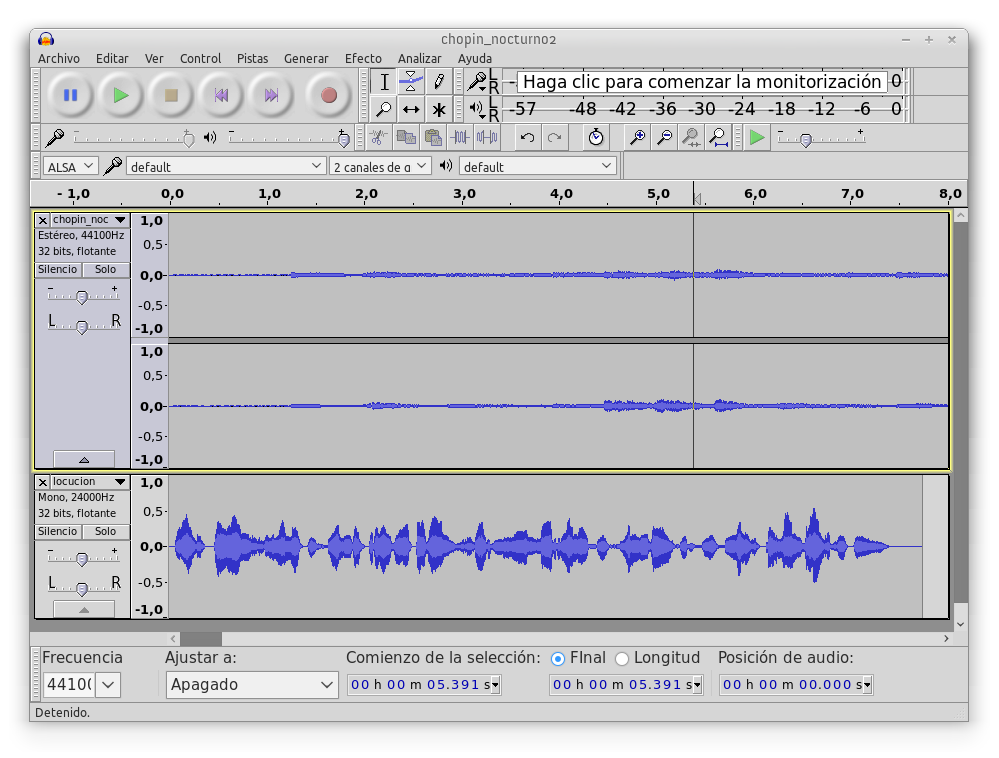
Task: Click the Silence audio icon
Action: [487, 137]
